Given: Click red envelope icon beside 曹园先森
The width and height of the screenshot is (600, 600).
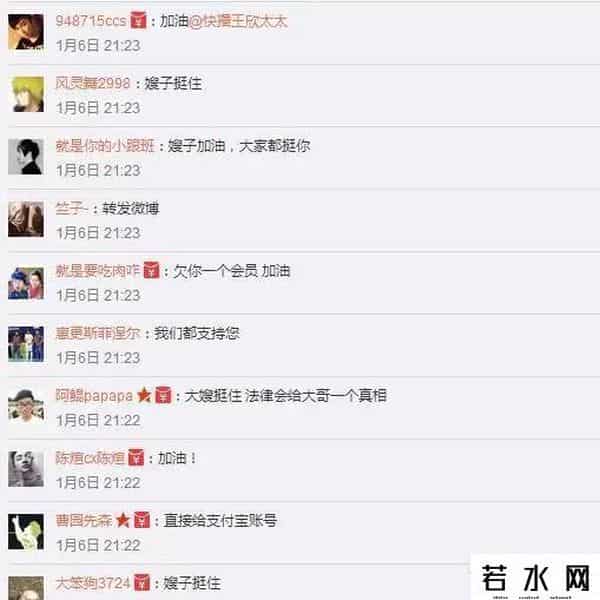Looking at the screenshot, I should click(x=142, y=520).
